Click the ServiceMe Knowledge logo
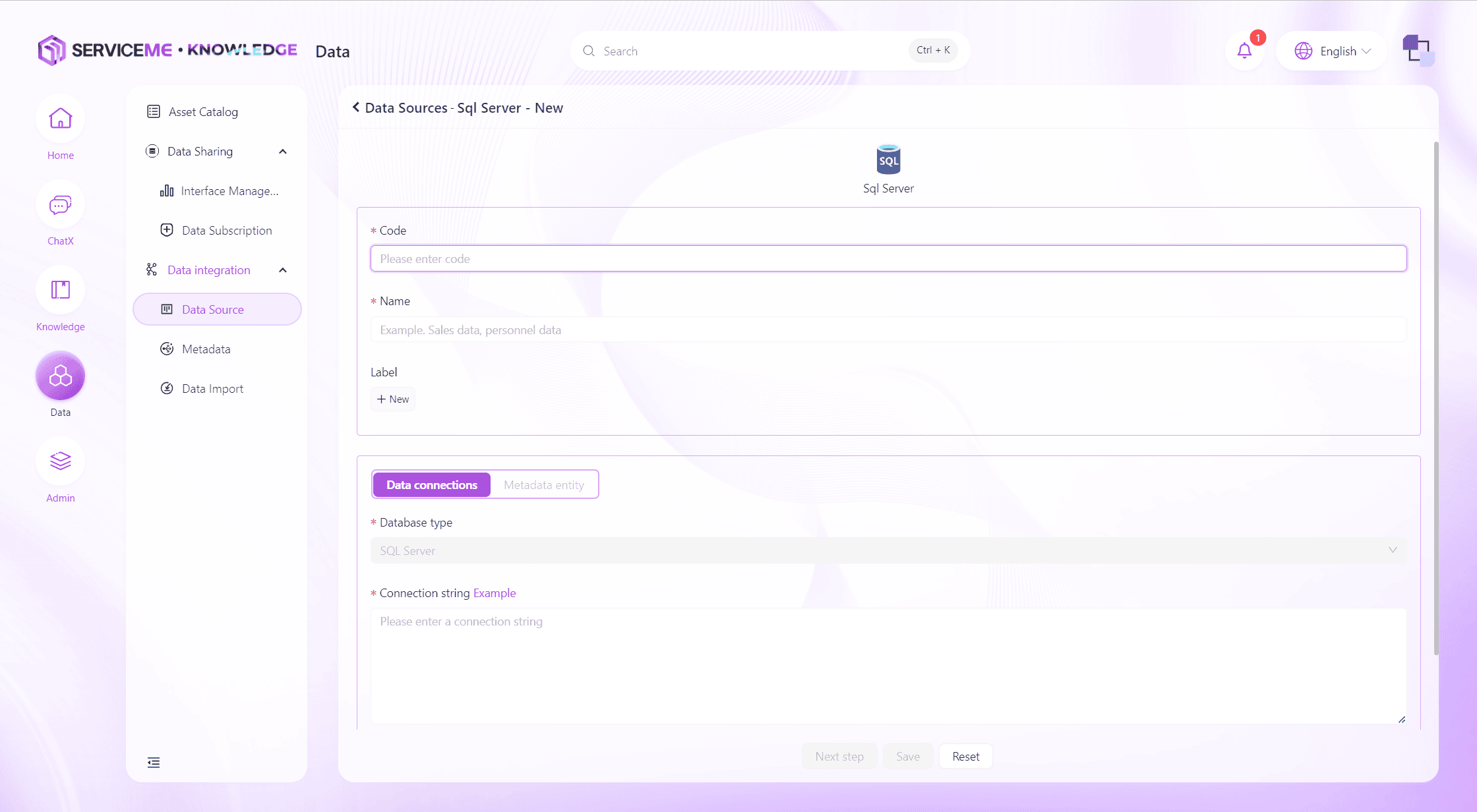 pos(167,50)
